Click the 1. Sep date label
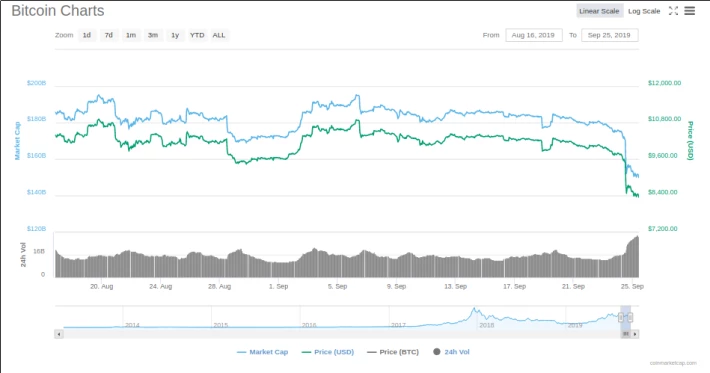Image resolution: width=710 pixels, height=373 pixels. coord(278,286)
